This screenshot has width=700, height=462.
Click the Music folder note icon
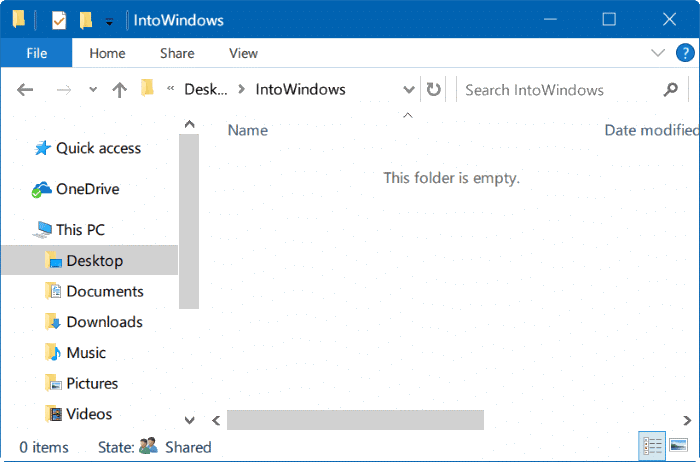point(53,353)
